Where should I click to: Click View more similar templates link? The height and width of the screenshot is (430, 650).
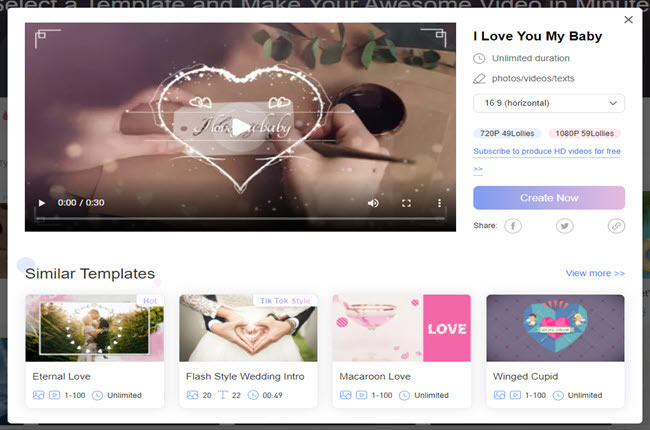(595, 273)
